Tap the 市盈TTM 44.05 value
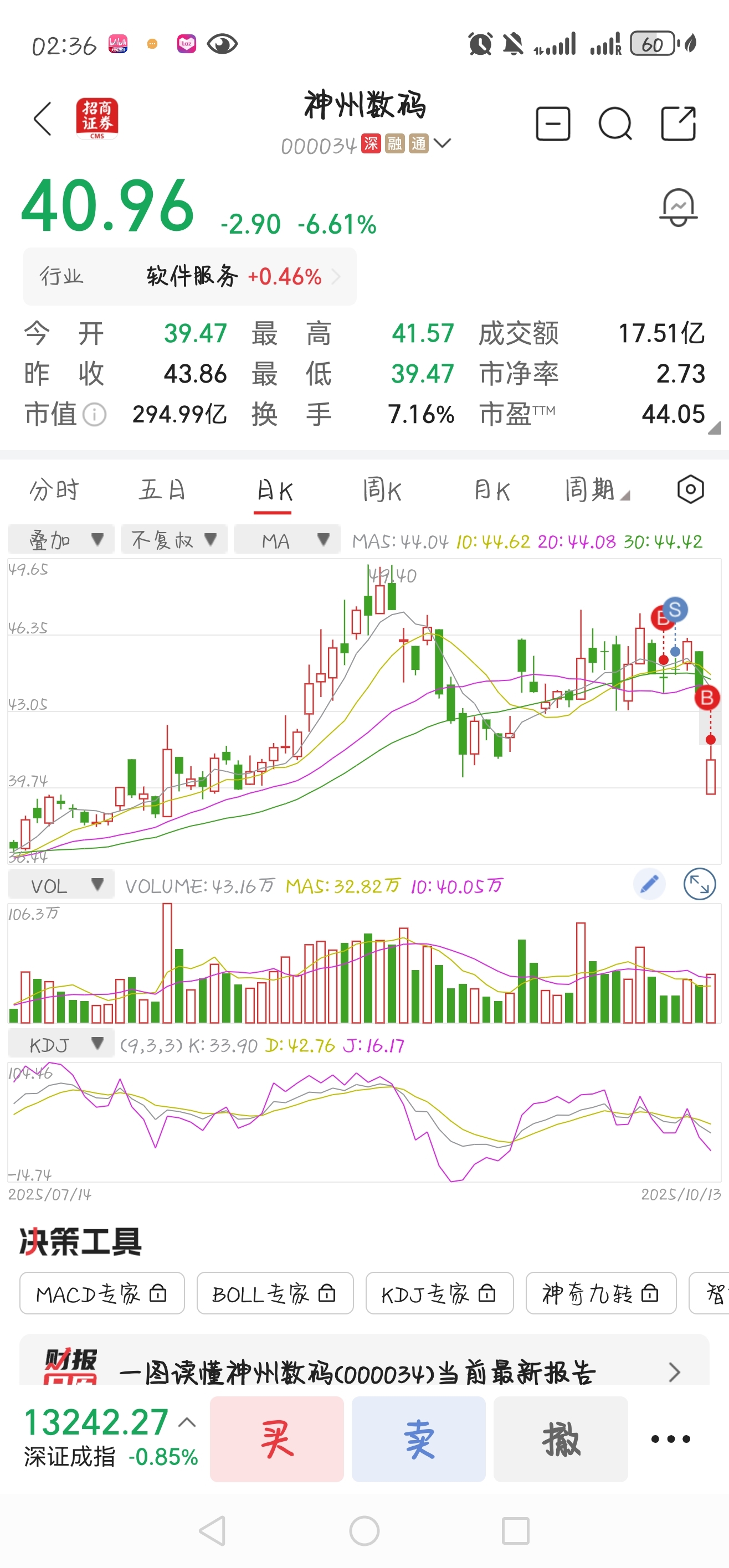The height and width of the screenshot is (1568, 729). tap(673, 415)
